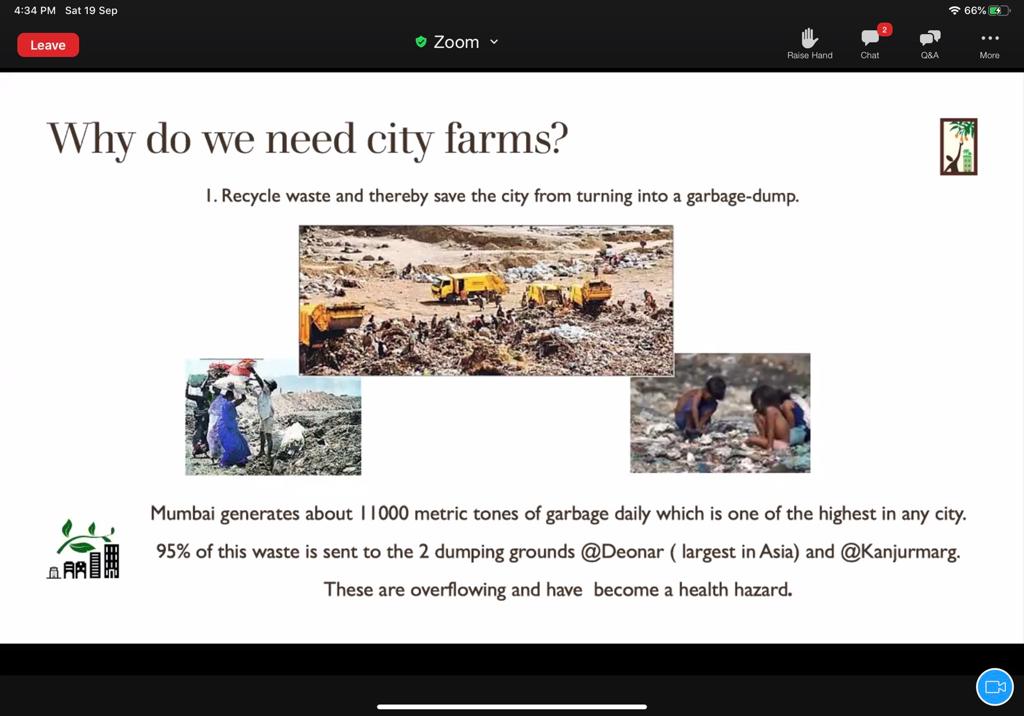
Task: Open the Q&A panel
Action: click(x=930, y=44)
